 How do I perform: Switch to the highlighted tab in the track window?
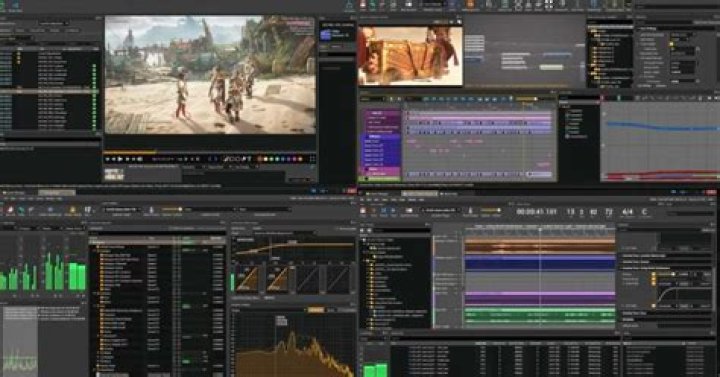pos(420,194)
